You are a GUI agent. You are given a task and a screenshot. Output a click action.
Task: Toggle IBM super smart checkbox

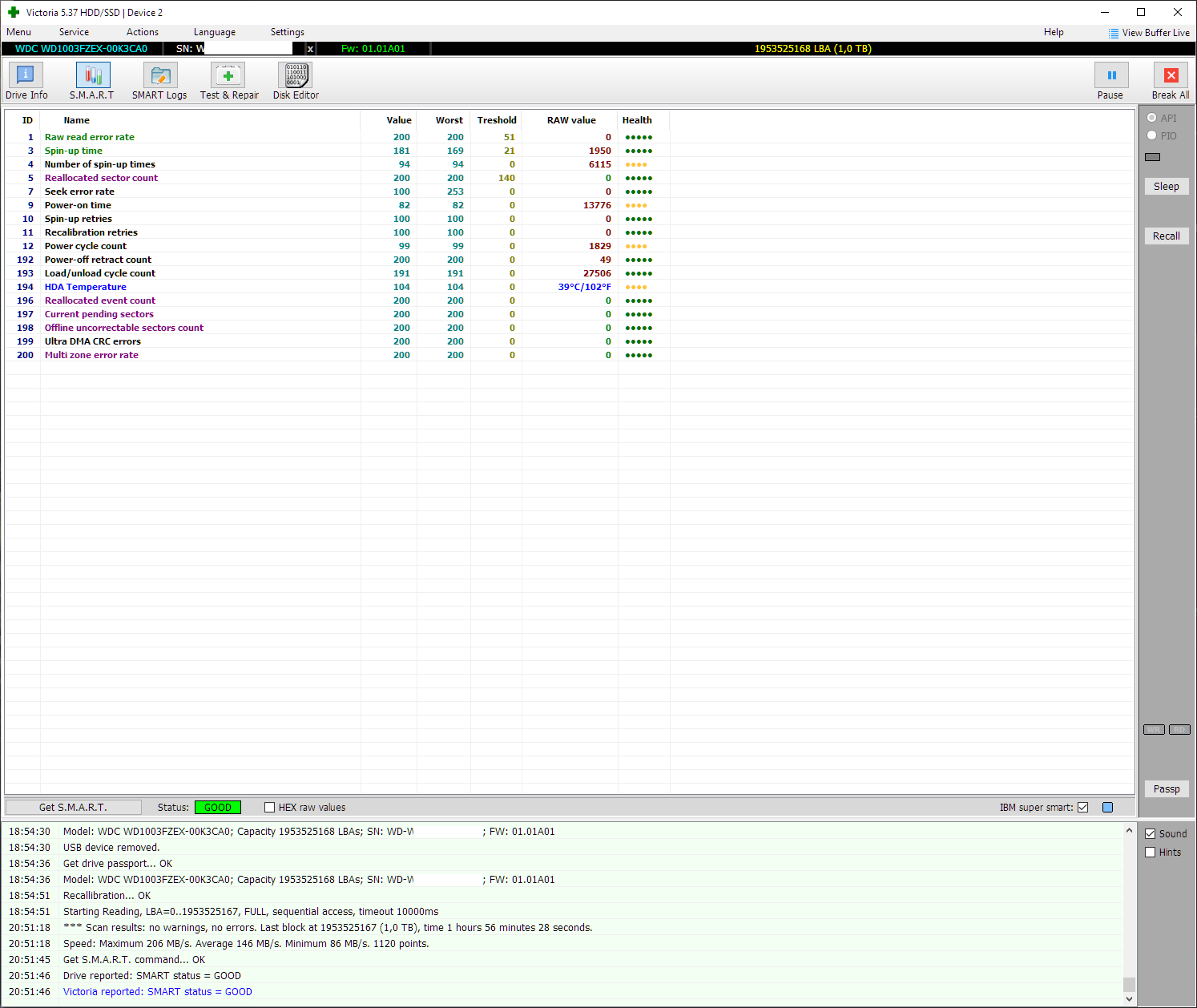pyautogui.click(x=1083, y=808)
